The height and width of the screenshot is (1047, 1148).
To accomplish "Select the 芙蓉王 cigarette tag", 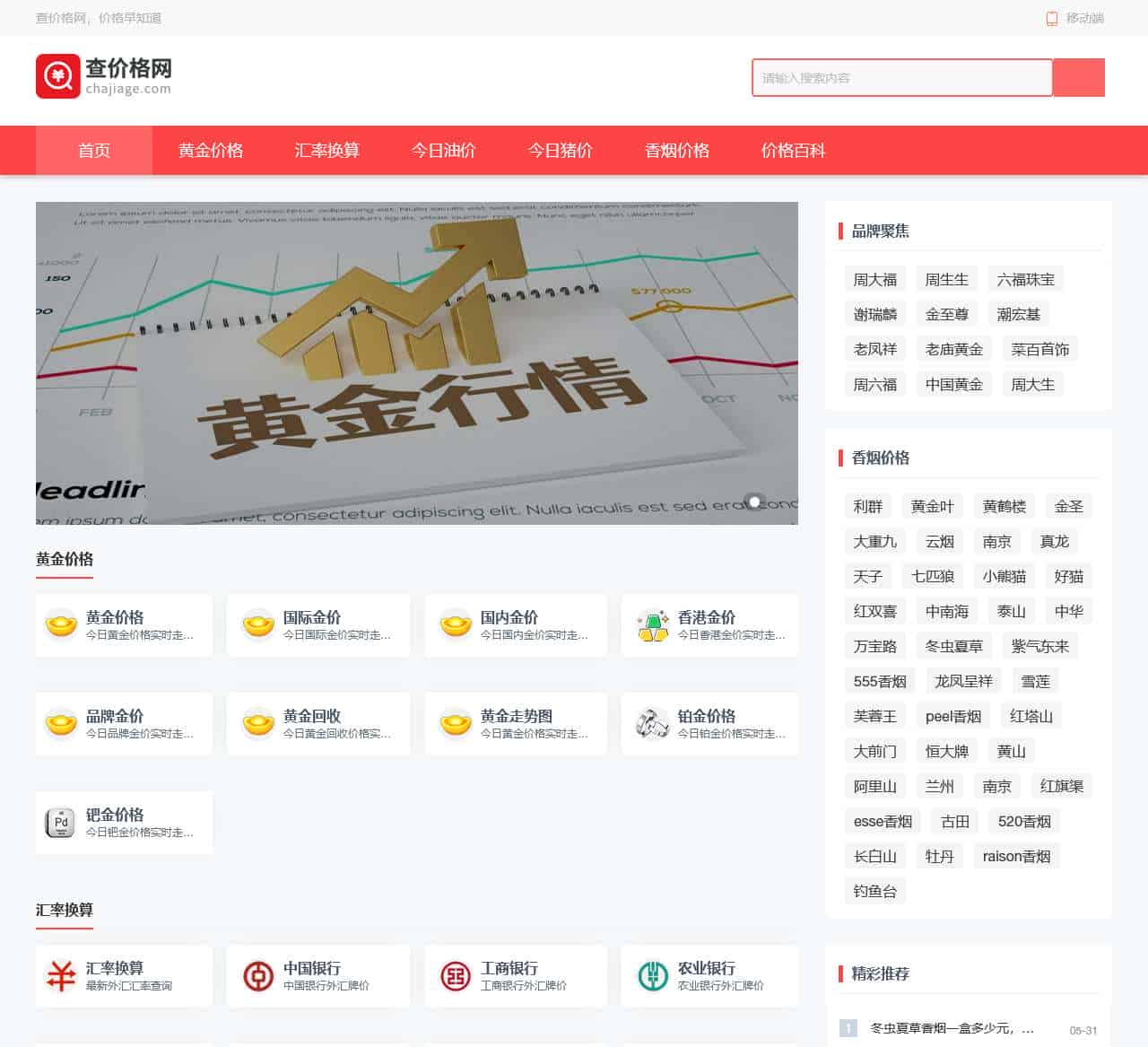I will (x=875, y=716).
